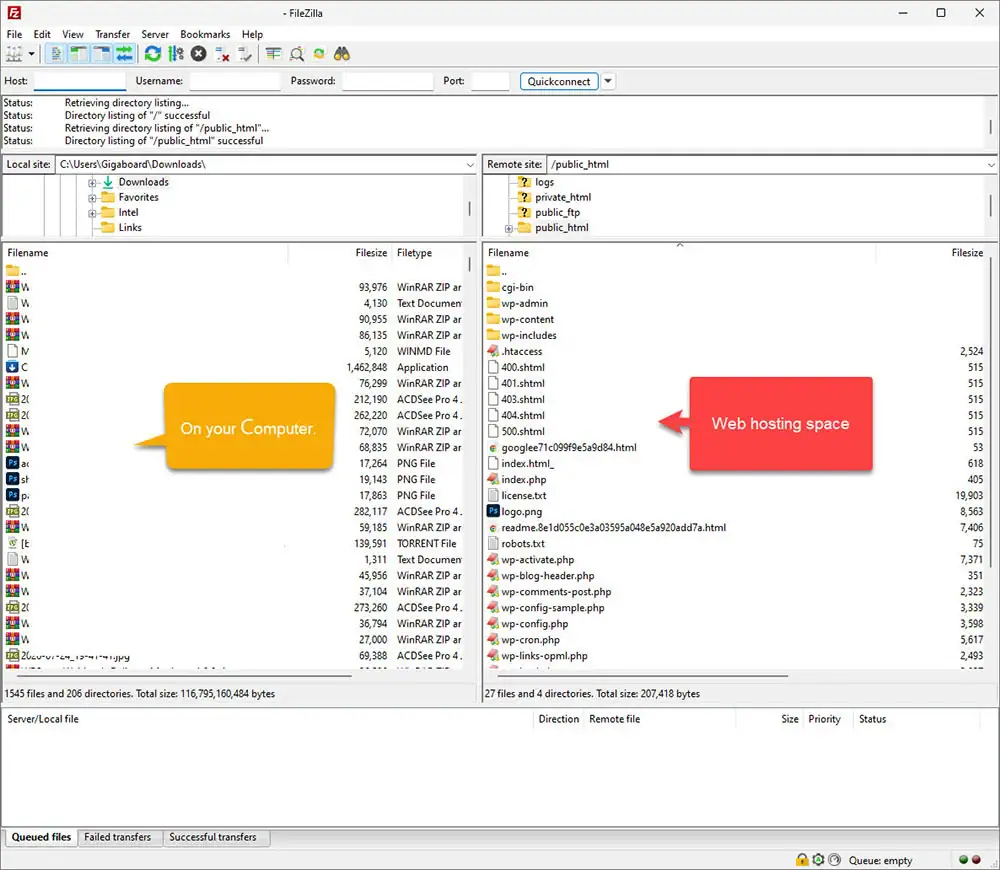Reconnect to the last used server icon
The height and width of the screenshot is (870, 1000).
point(245,54)
